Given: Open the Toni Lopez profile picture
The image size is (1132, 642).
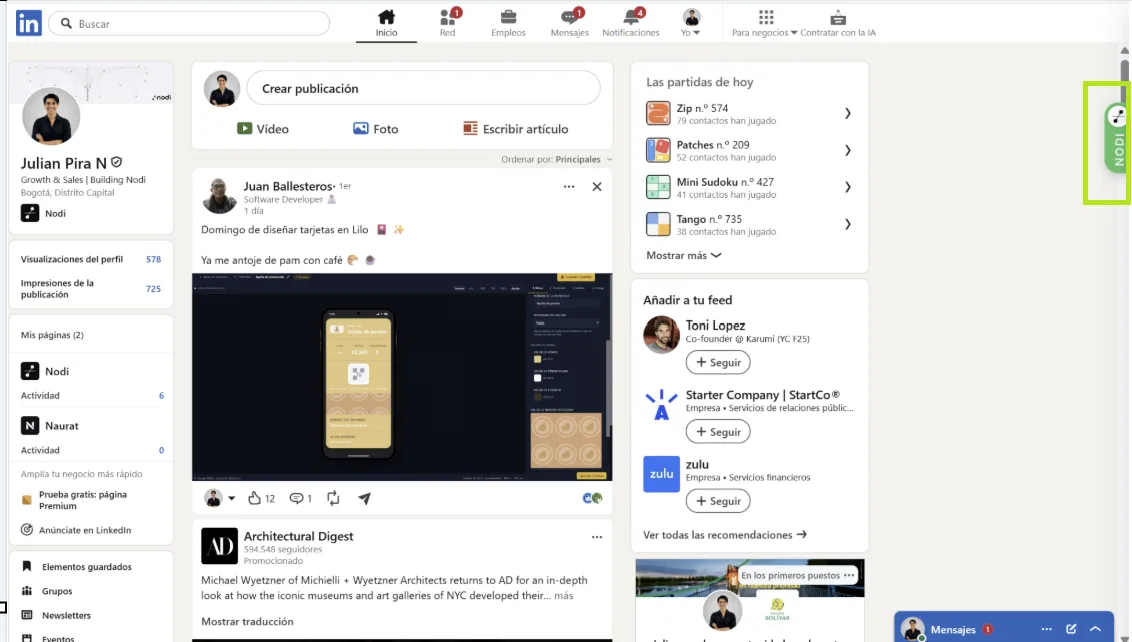Looking at the screenshot, I should click(661, 334).
